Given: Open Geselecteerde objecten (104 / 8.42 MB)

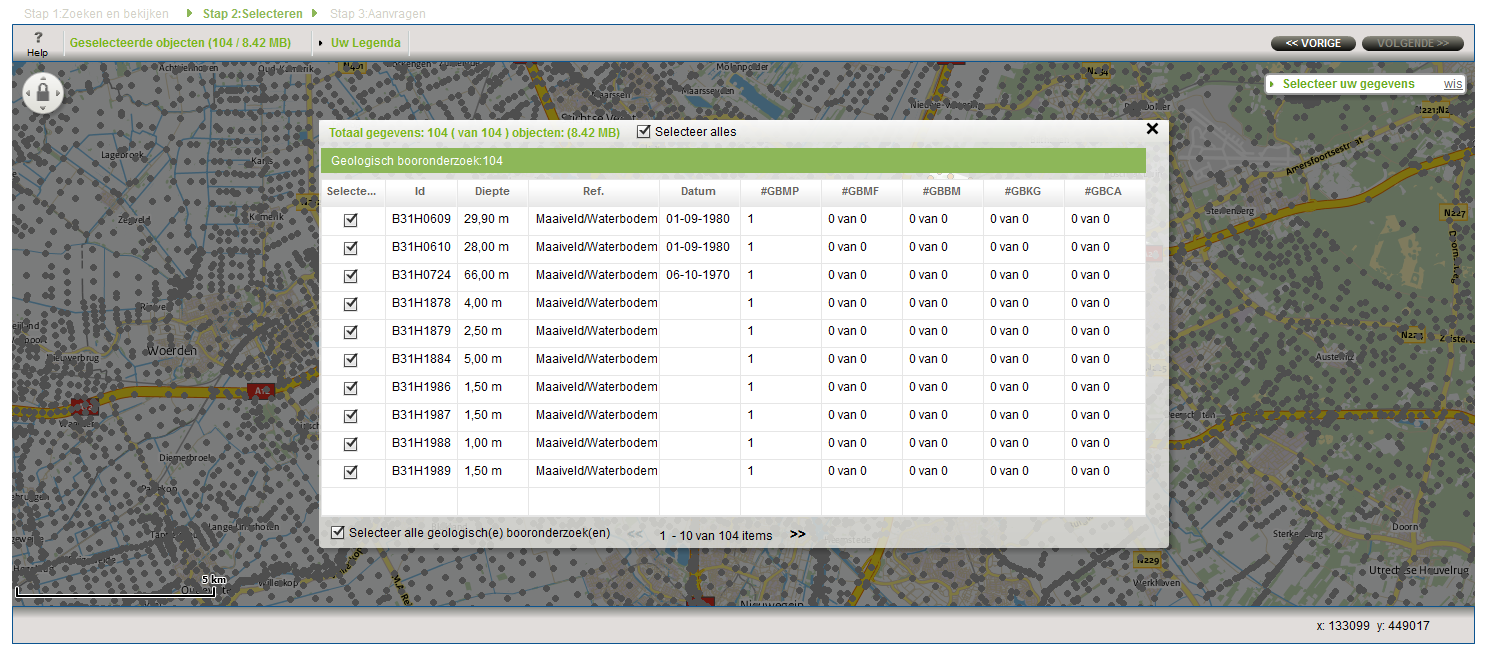Looking at the screenshot, I should coord(180,43).
